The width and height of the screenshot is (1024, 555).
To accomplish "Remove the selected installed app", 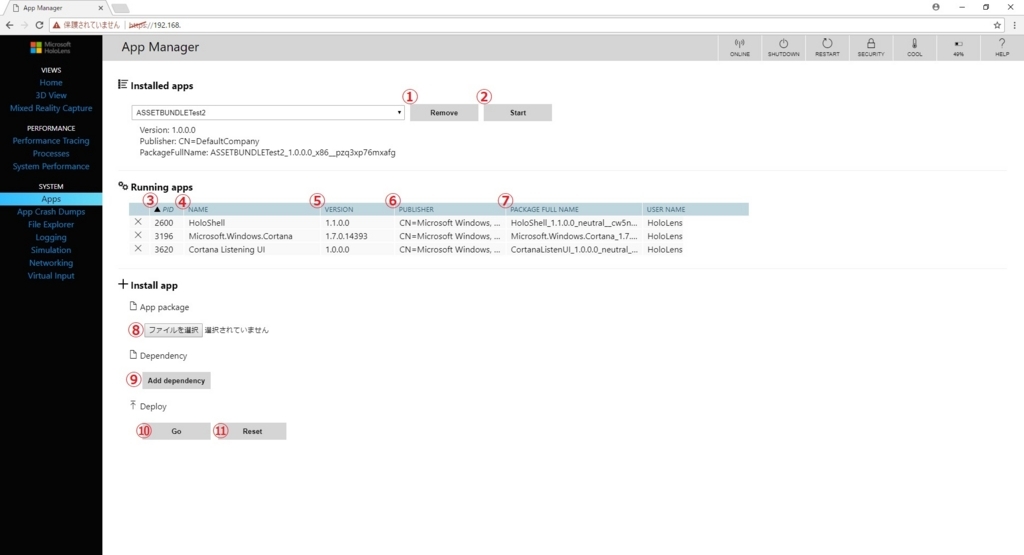I will [x=444, y=112].
